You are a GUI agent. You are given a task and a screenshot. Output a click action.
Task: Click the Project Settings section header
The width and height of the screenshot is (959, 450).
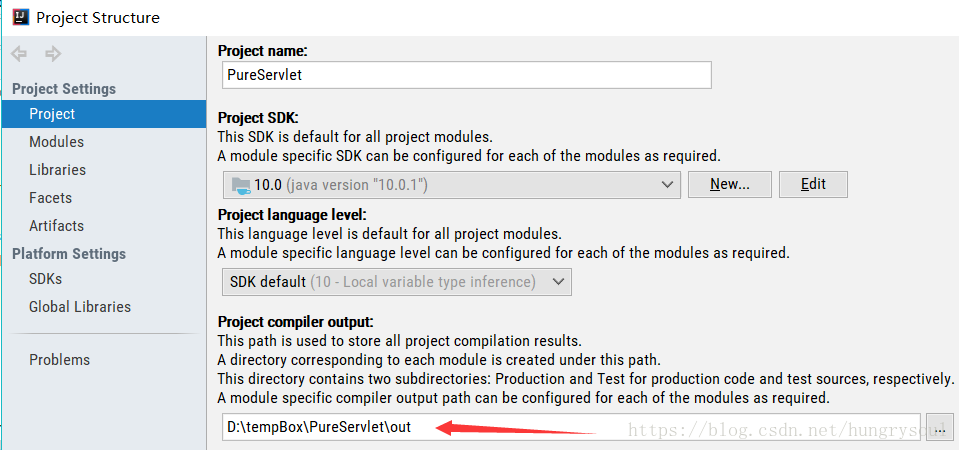point(64,89)
